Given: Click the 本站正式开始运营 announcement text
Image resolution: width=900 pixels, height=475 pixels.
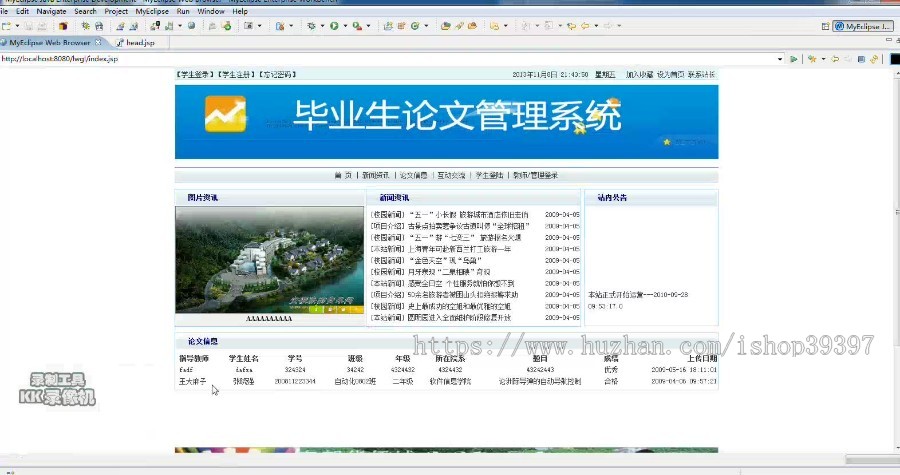Looking at the screenshot, I should pos(637,300).
